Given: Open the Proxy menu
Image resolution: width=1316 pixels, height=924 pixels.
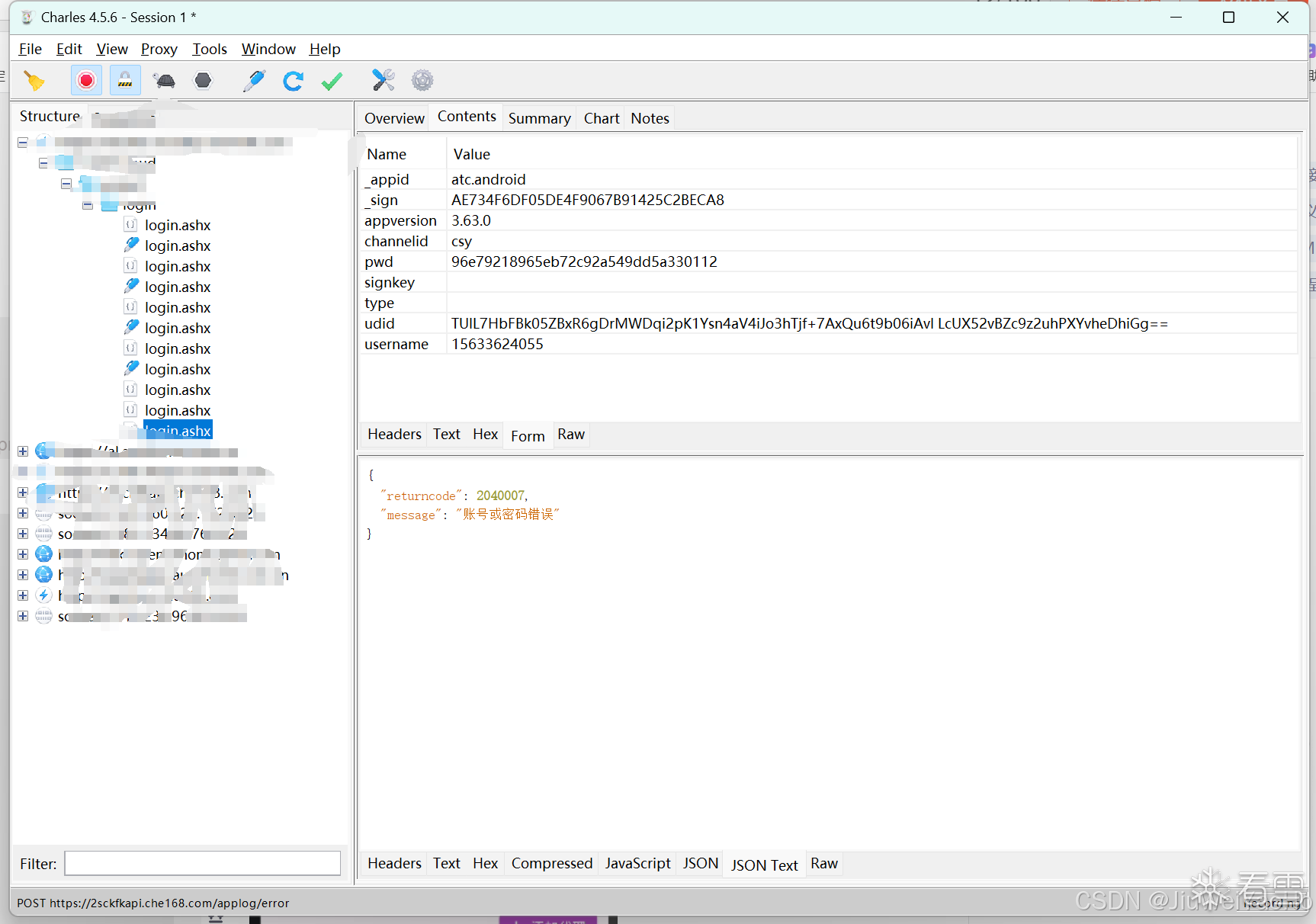Looking at the screenshot, I should pyautogui.click(x=159, y=50).
